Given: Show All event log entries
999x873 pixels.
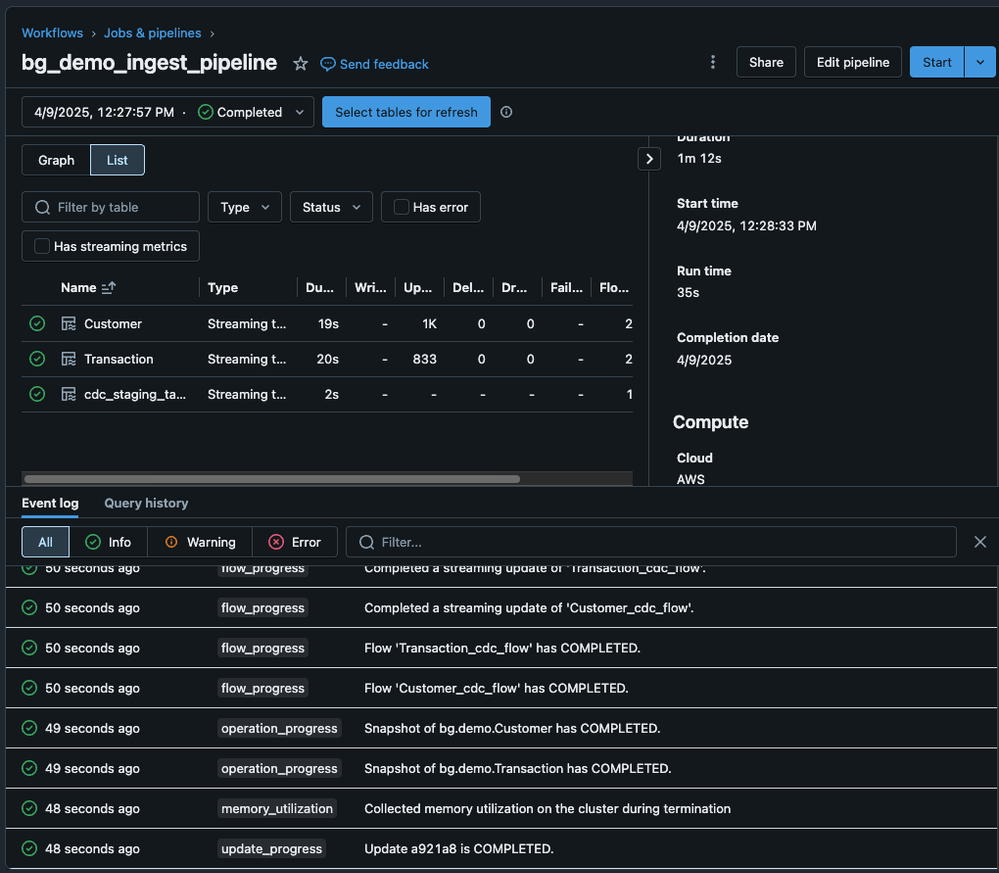Looking at the screenshot, I should [45, 542].
